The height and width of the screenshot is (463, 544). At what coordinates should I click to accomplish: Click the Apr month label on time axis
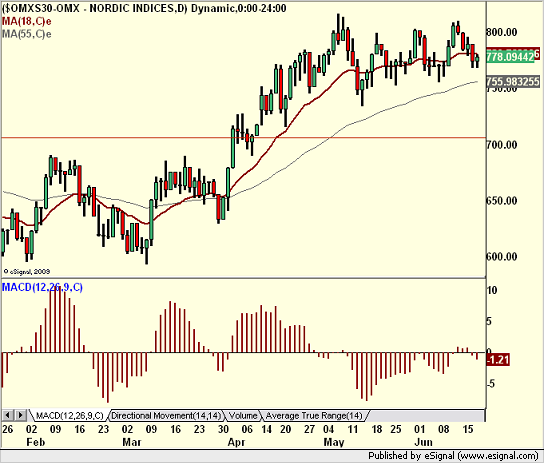click(x=237, y=443)
